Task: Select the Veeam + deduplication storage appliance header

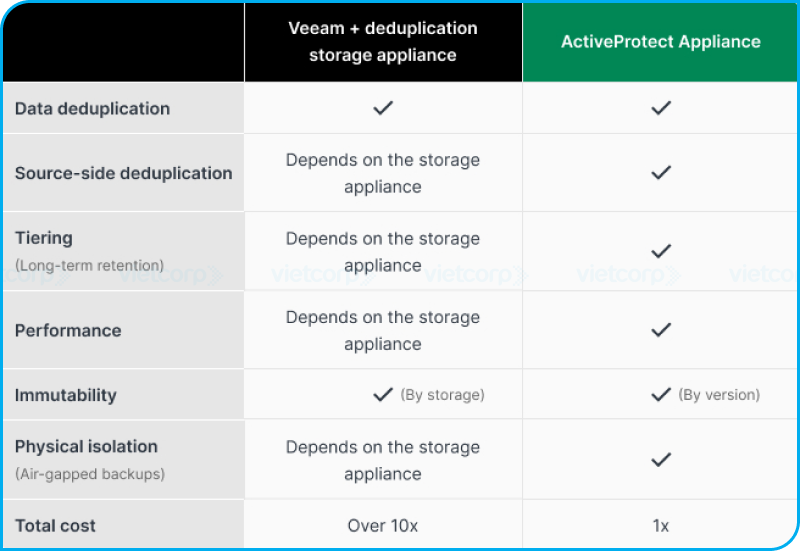Action: tap(383, 42)
